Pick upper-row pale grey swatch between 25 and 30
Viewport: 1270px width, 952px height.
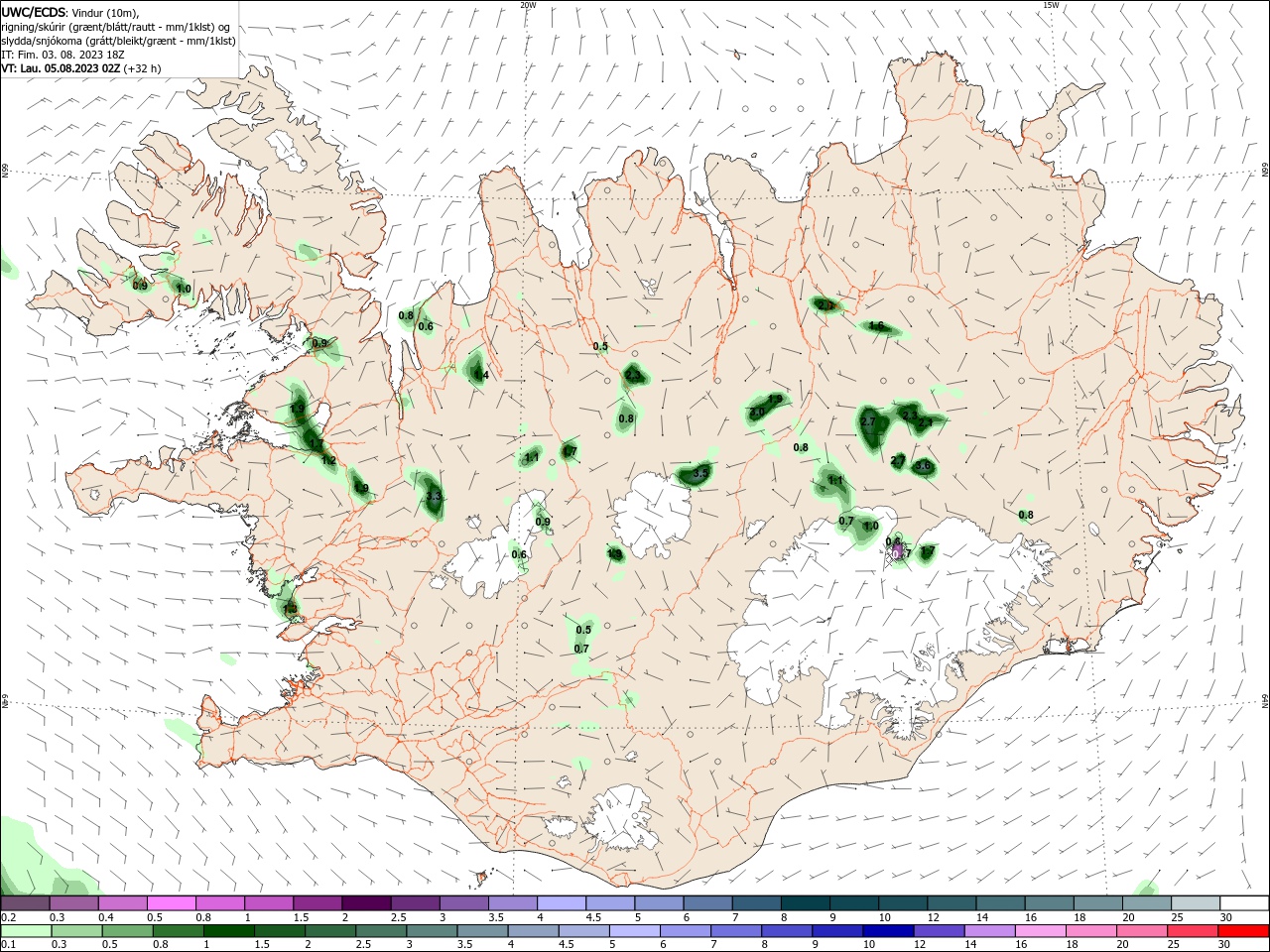(x=1195, y=902)
